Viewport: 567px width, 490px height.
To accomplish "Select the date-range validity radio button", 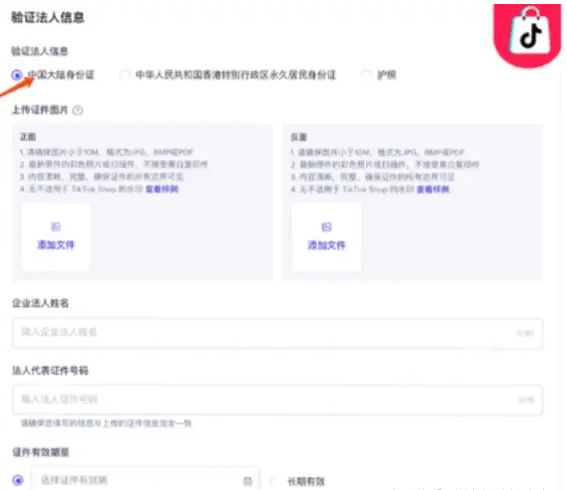I will pyautogui.click(x=18, y=480).
